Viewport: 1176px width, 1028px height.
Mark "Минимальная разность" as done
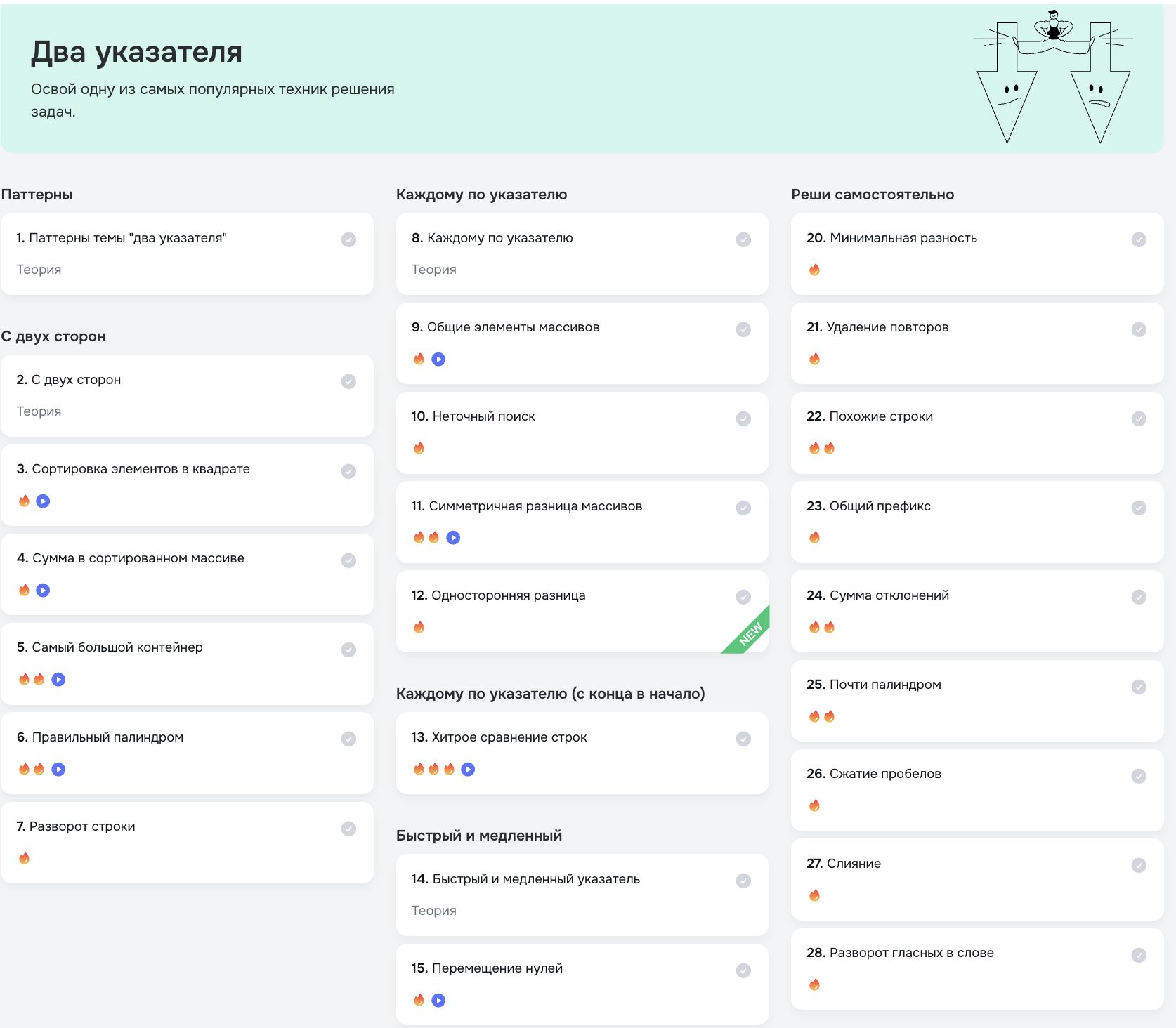point(1139,239)
